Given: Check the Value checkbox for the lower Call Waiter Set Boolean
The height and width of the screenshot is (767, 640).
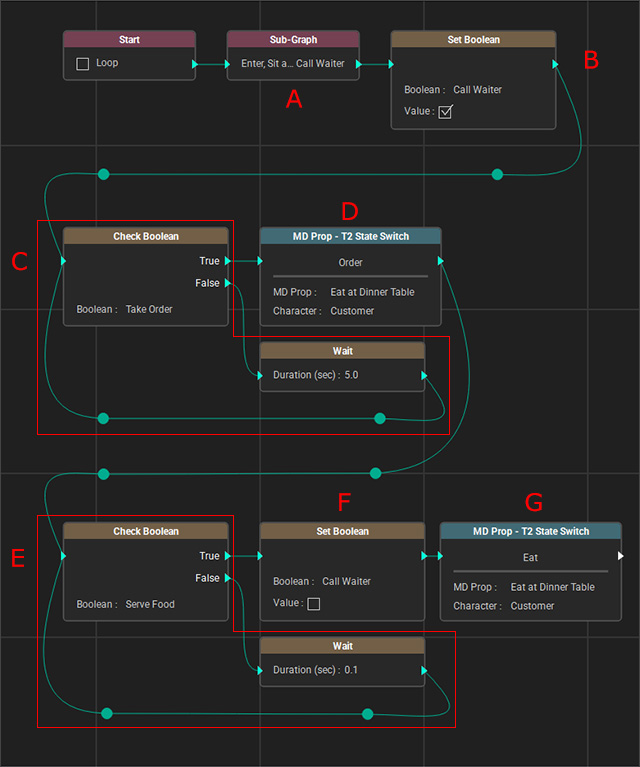Looking at the screenshot, I should coord(314,604).
